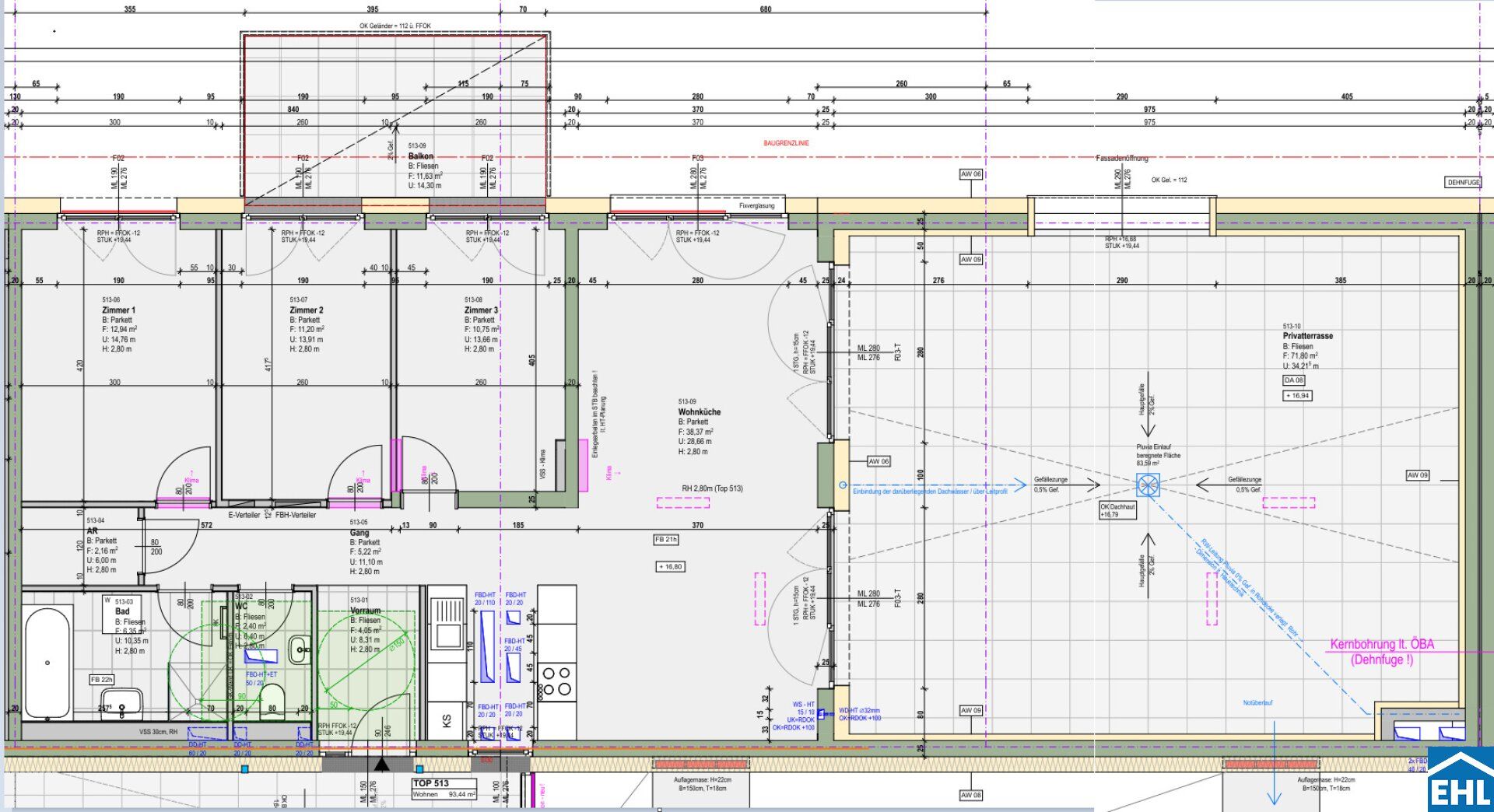Select the red BAUGRENZLINIE text
This screenshot has height=812, width=1494.
(x=786, y=143)
